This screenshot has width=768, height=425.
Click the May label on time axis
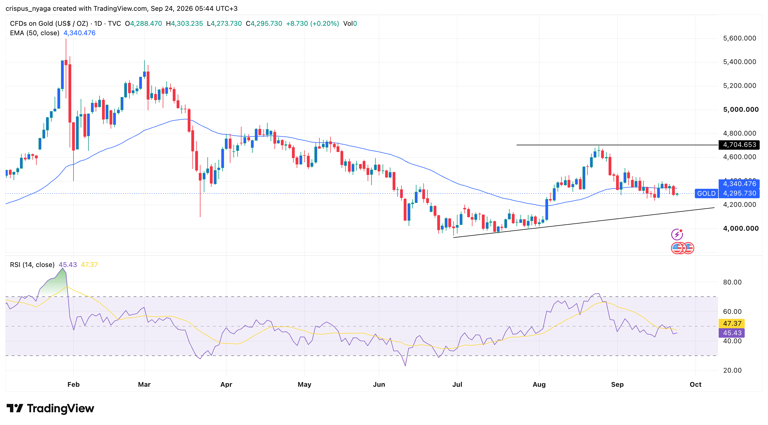tap(304, 385)
